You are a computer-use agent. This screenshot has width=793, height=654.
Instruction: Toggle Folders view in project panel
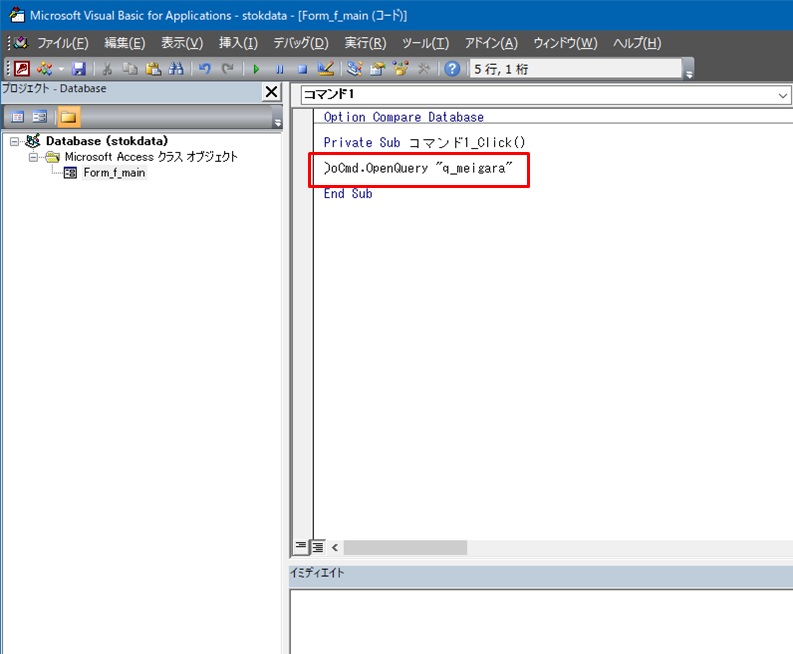[x=68, y=117]
